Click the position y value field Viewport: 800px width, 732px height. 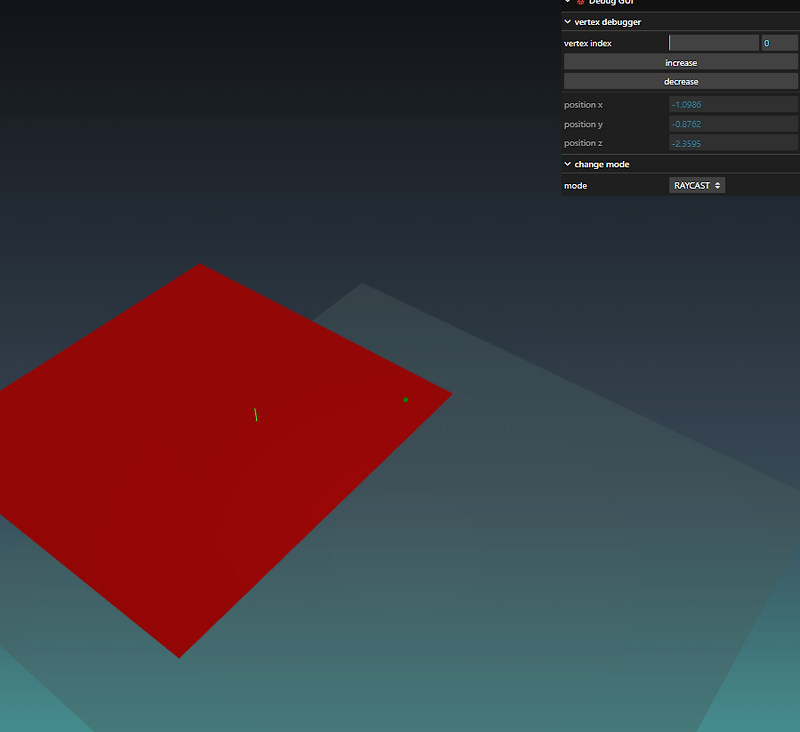[733, 123]
